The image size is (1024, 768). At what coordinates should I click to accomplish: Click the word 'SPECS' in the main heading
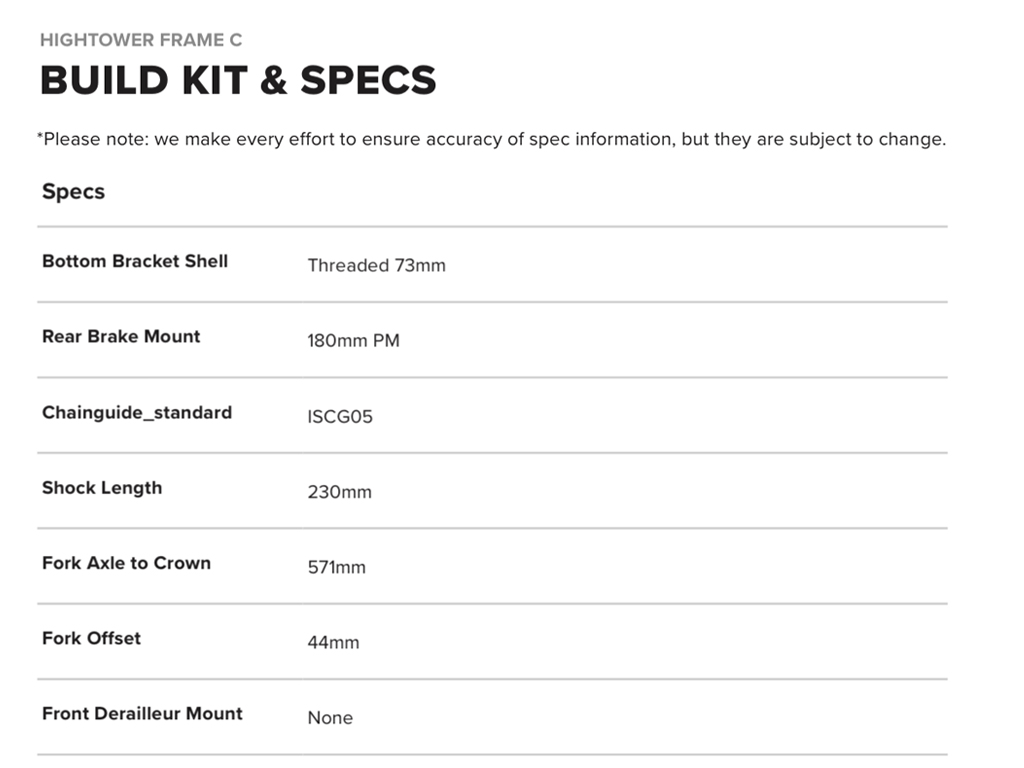pos(368,80)
